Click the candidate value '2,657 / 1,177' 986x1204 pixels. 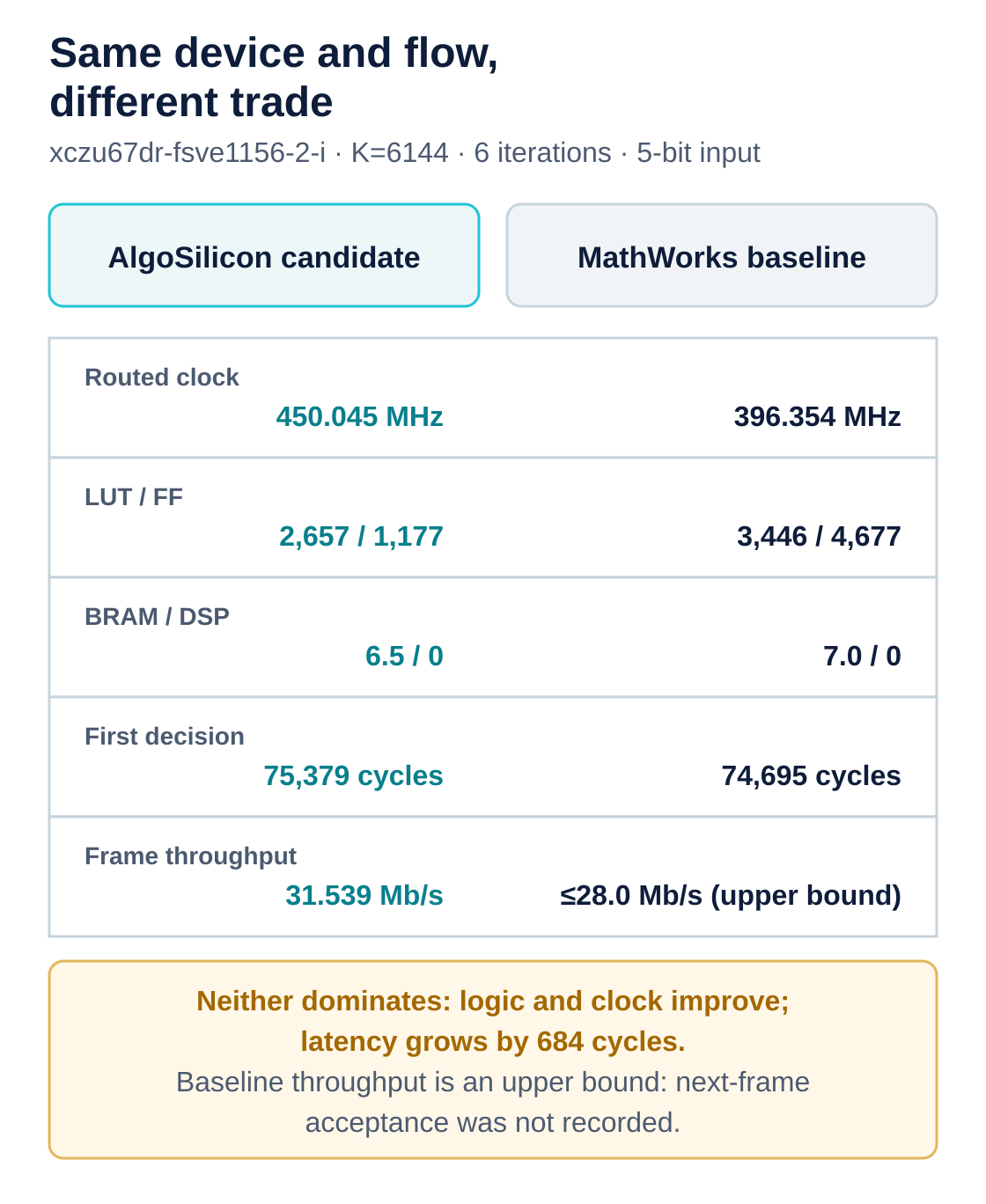tap(361, 536)
